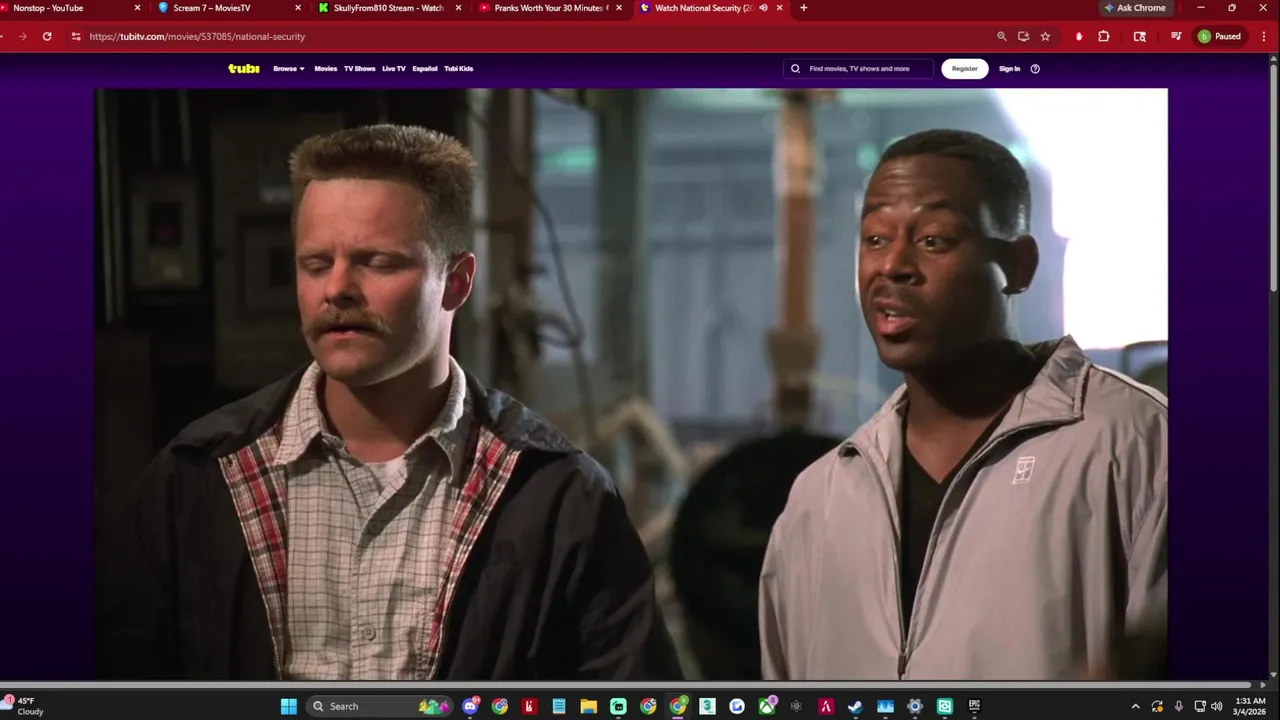Viewport: 1280px width, 720px height.
Task: Open the Chrome three-dot menu
Action: pyautogui.click(x=1262, y=36)
